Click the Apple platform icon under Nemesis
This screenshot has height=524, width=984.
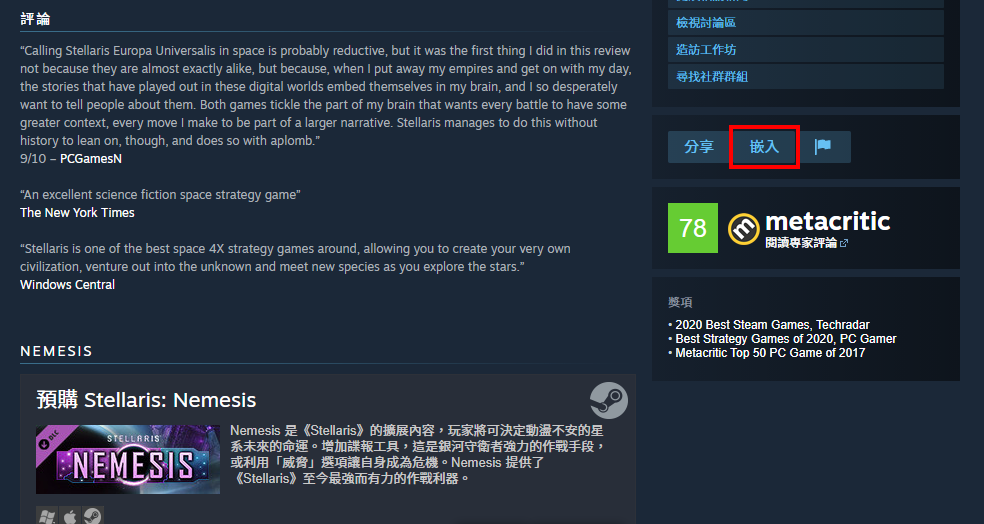(x=70, y=516)
